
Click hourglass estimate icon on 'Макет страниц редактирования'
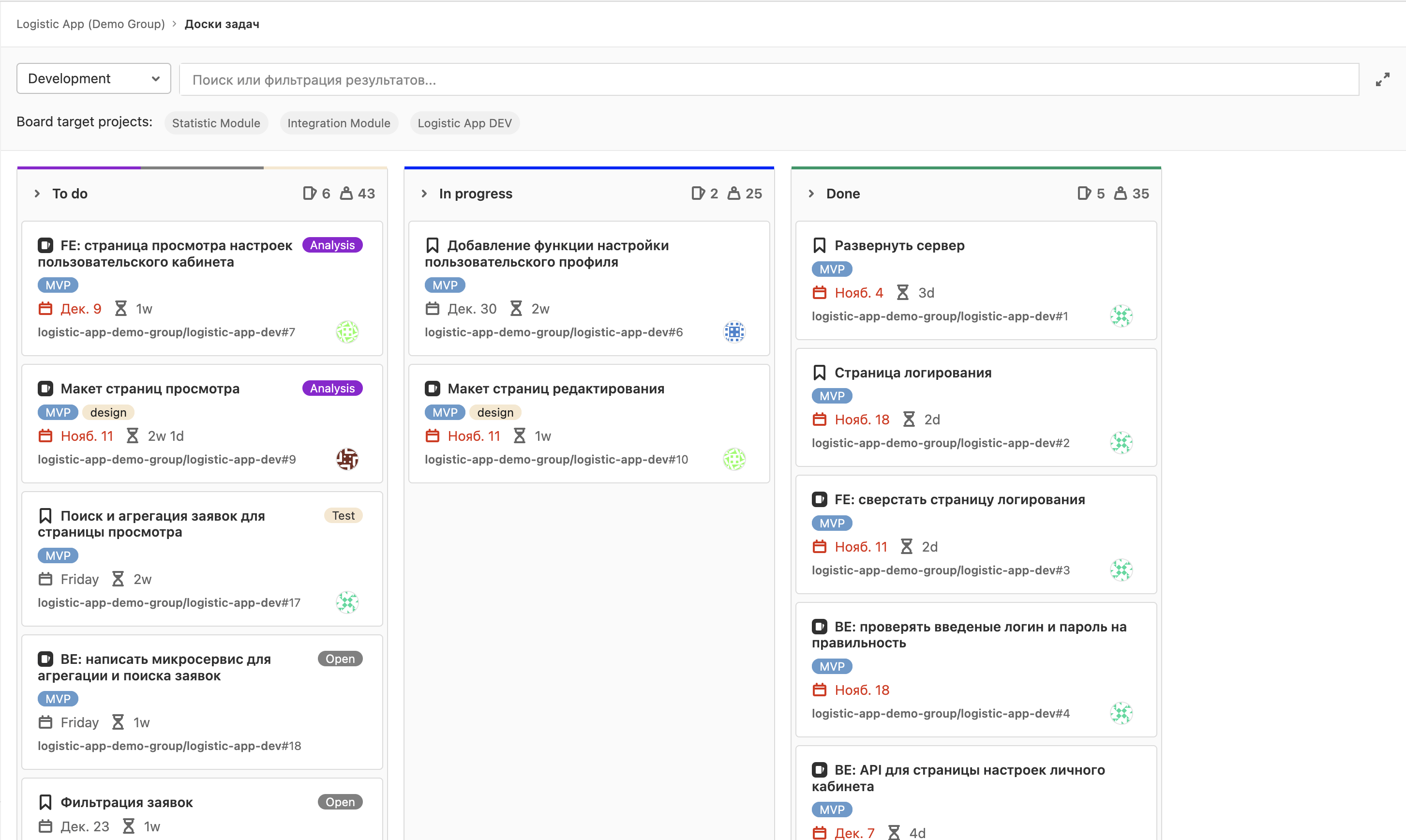[519, 436]
